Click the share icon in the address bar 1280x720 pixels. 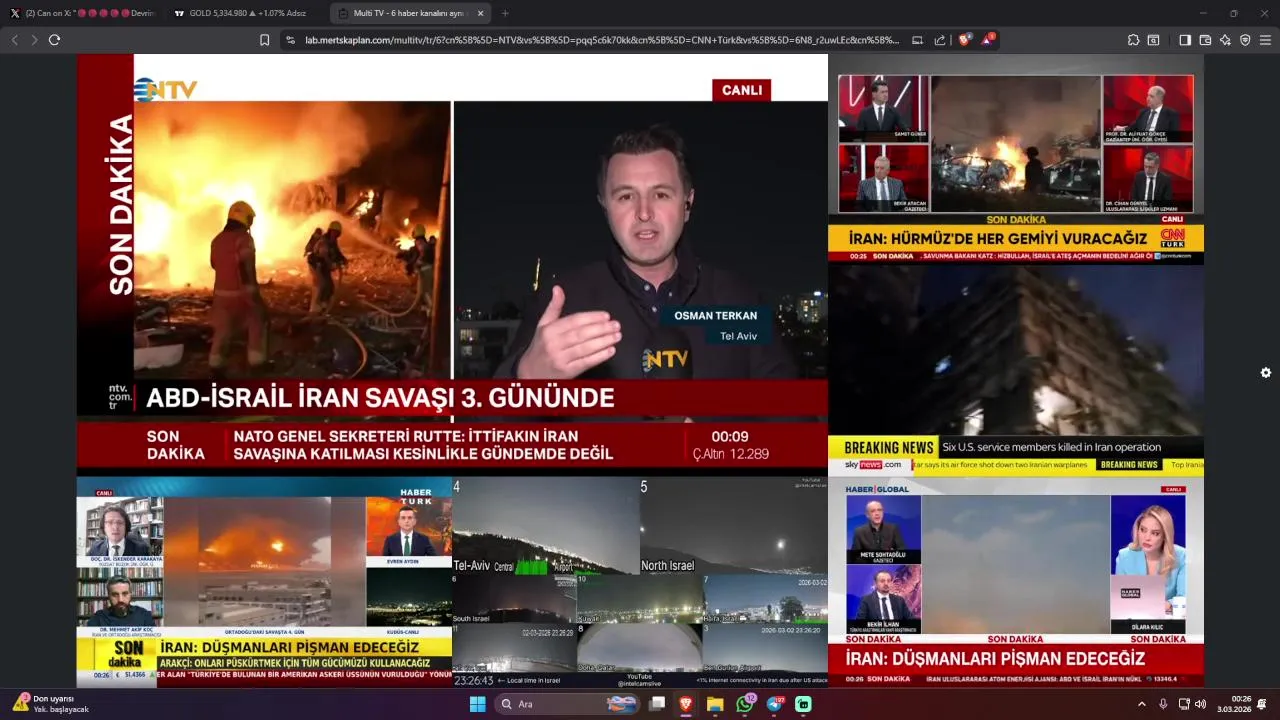click(x=940, y=40)
